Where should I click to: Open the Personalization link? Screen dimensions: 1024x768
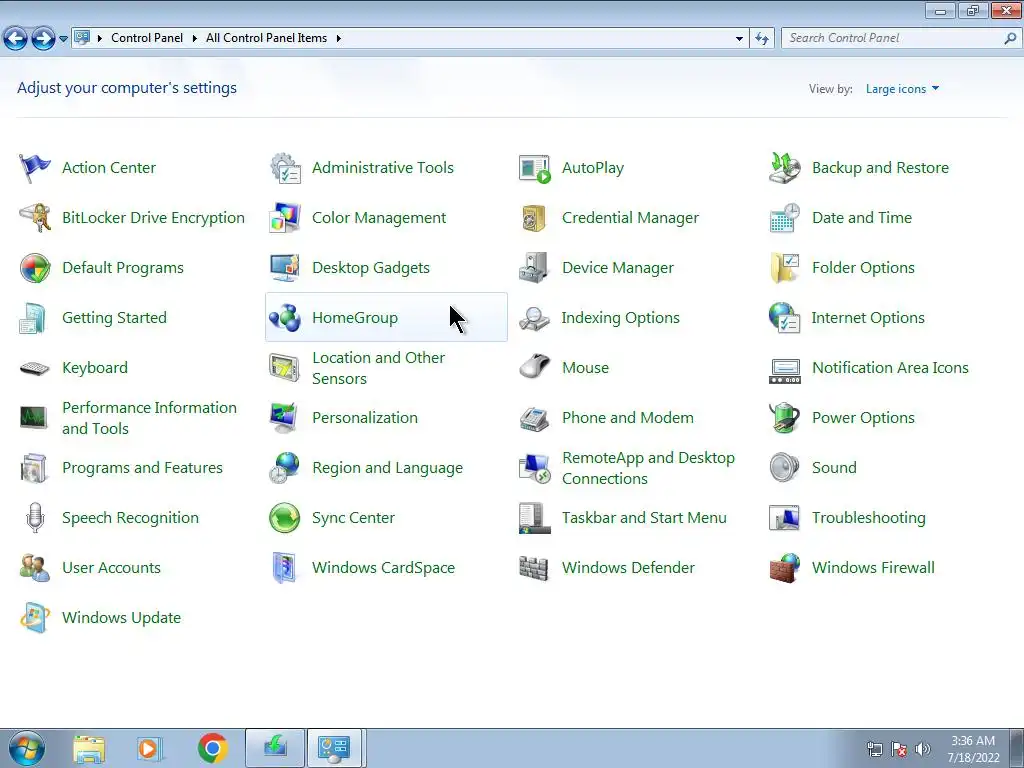[x=365, y=418]
